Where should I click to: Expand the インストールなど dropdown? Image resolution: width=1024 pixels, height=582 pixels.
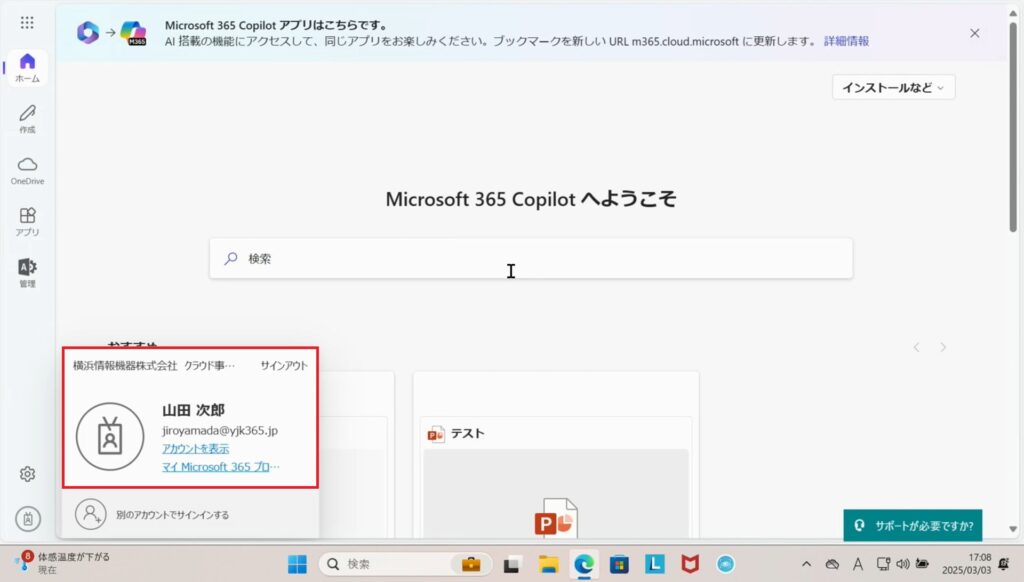coord(893,88)
